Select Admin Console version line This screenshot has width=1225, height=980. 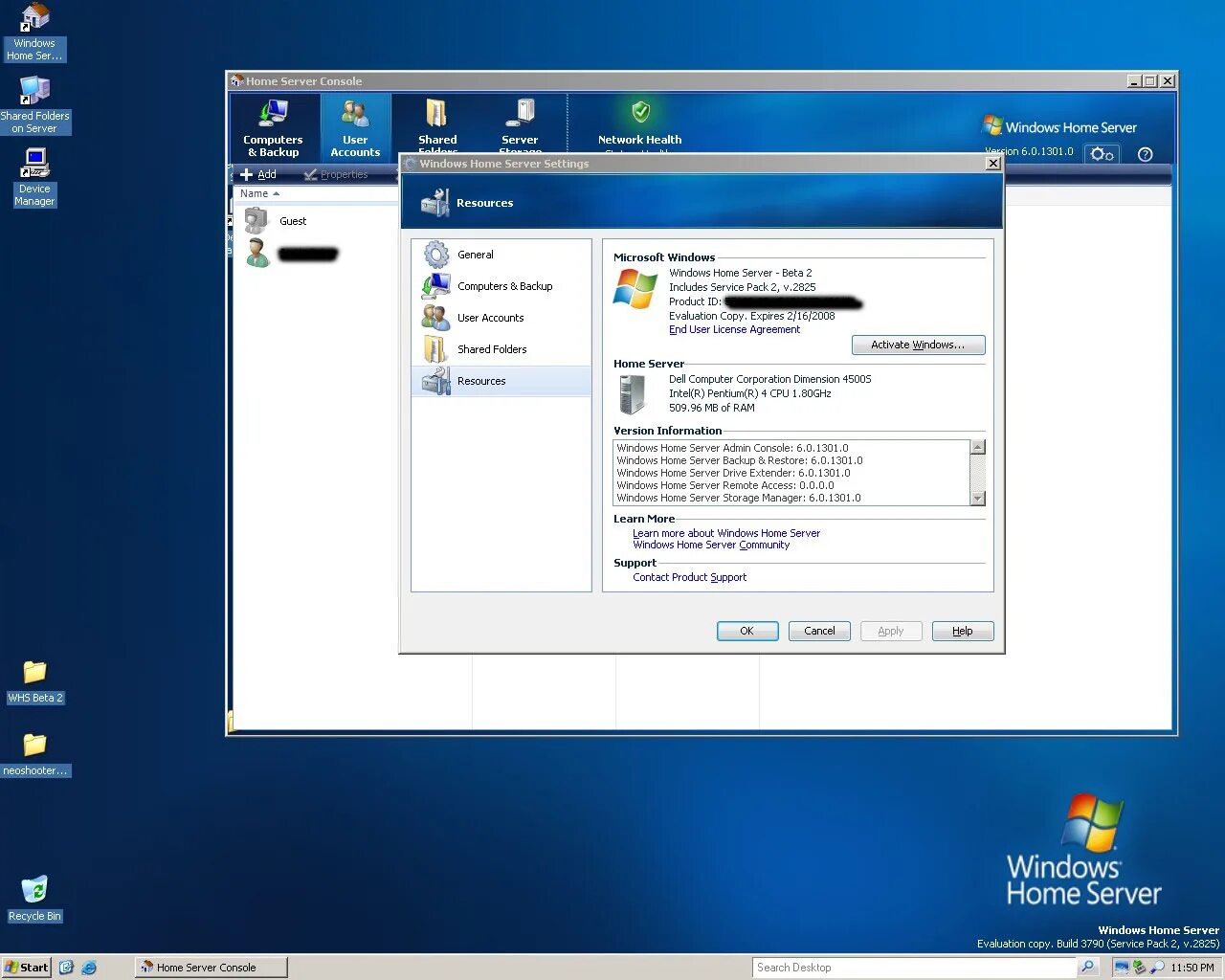(x=732, y=448)
